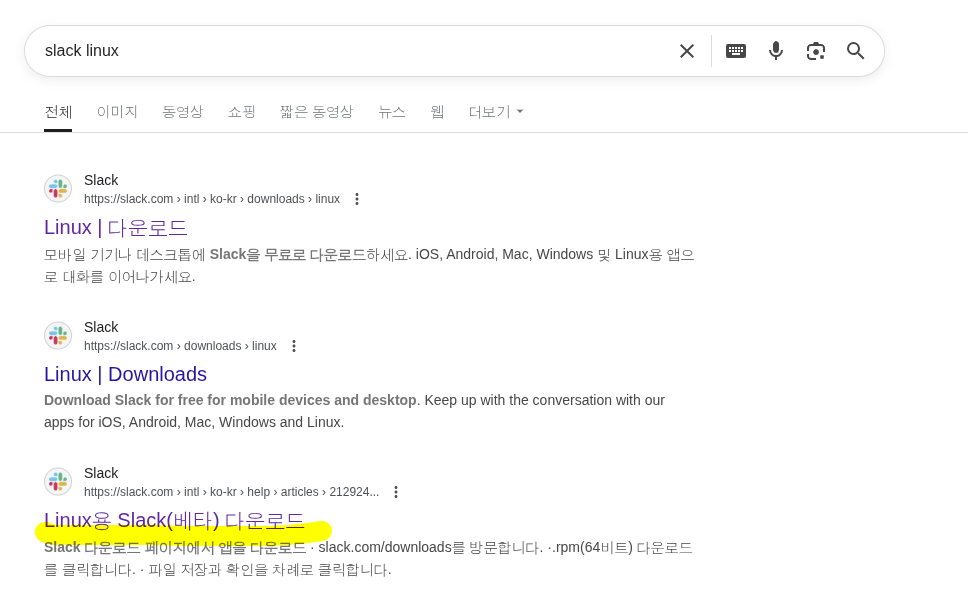This screenshot has height=610, width=968.
Task: Click Slack favicon beside ko-kr downloads linux URL
Action: 58,188
